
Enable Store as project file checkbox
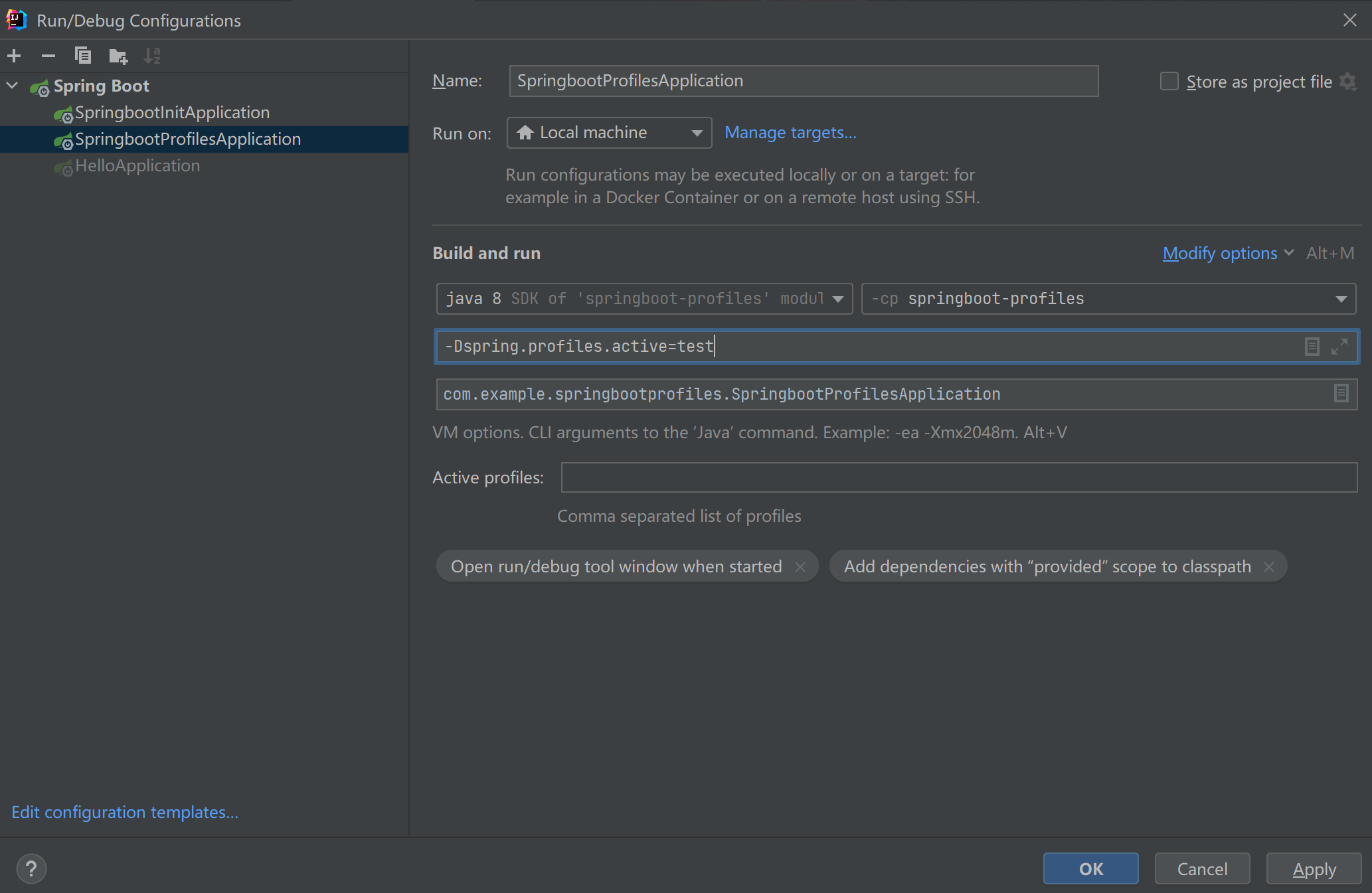tap(1169, 82)
